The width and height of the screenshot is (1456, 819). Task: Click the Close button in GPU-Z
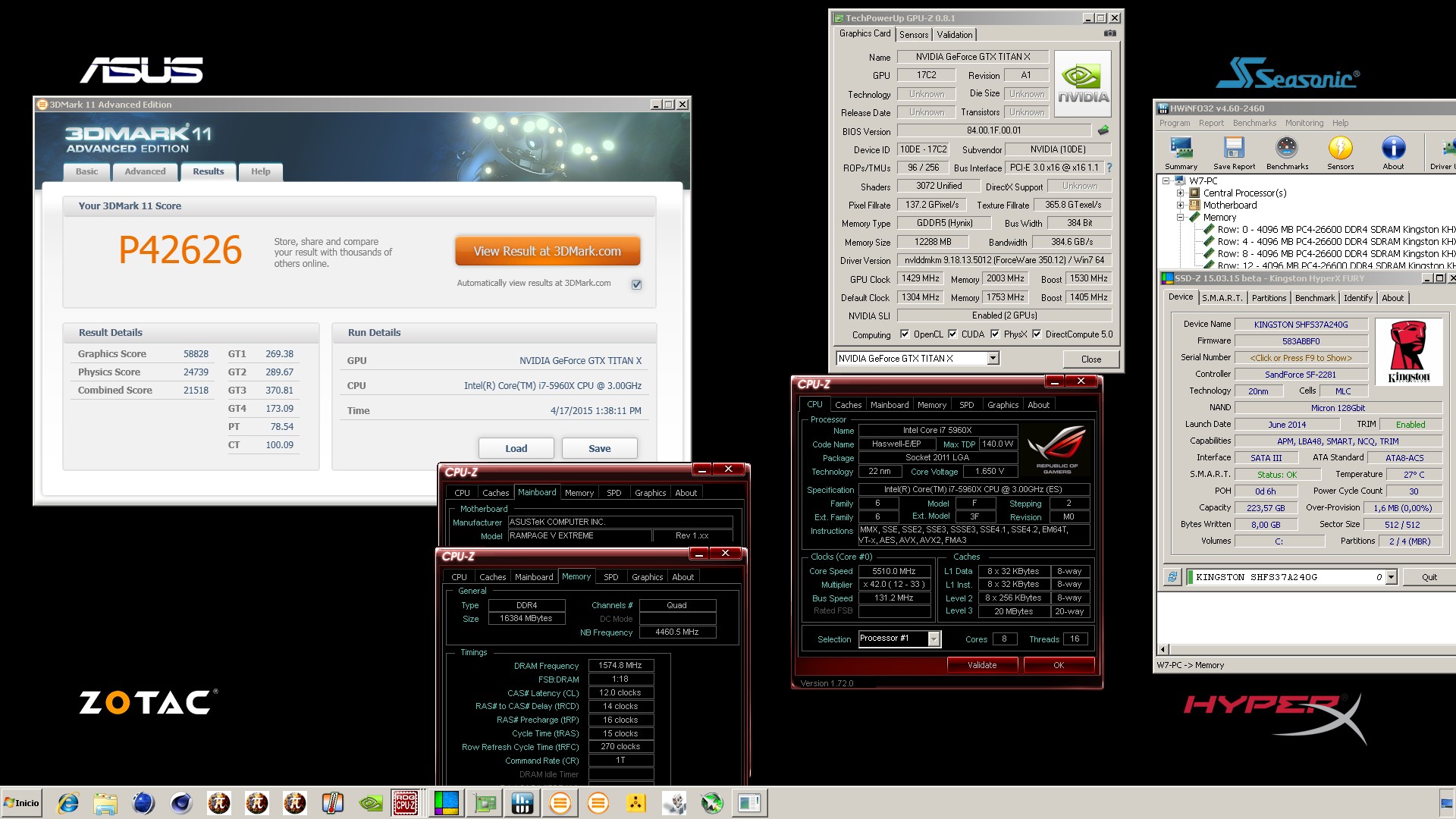(1090, 359)
